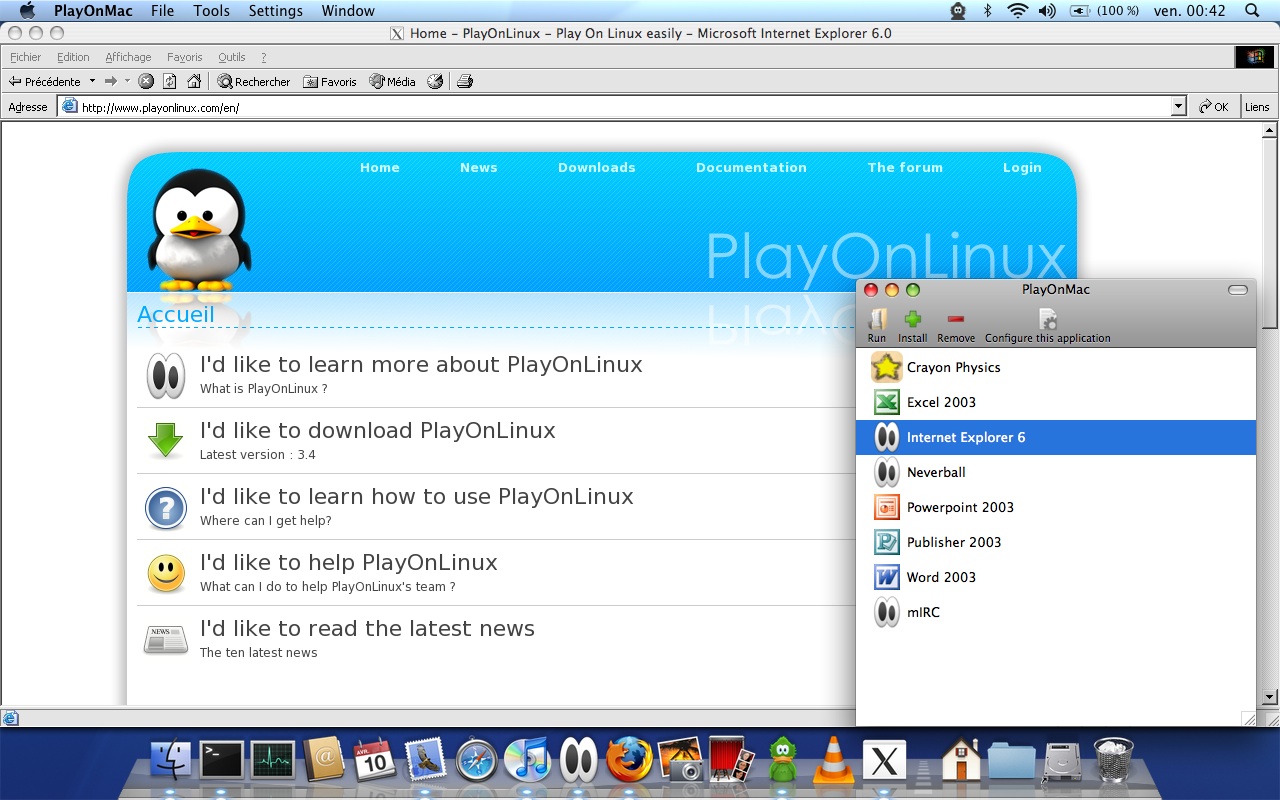Open IE Affichage menu
1280x800 pixels.
pyautogui.click(x=128, y=57)
